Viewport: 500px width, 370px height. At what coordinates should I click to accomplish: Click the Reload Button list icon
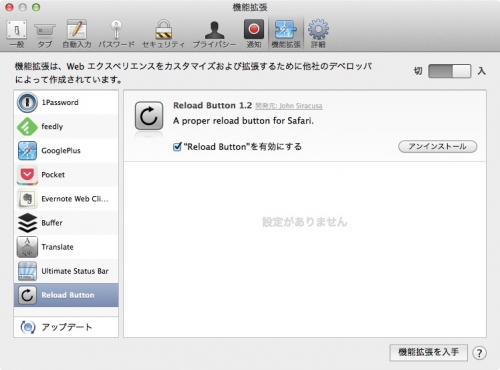point(27,295)
